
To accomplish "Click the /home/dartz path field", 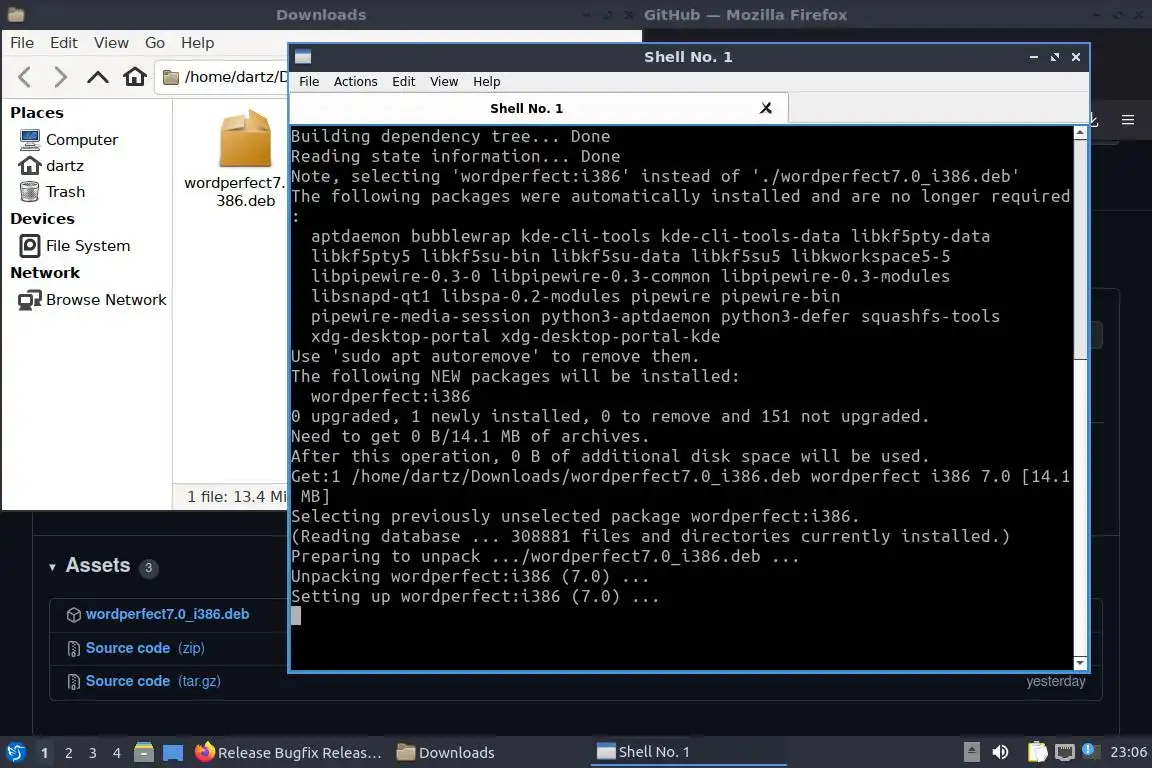I will [223, 76].
